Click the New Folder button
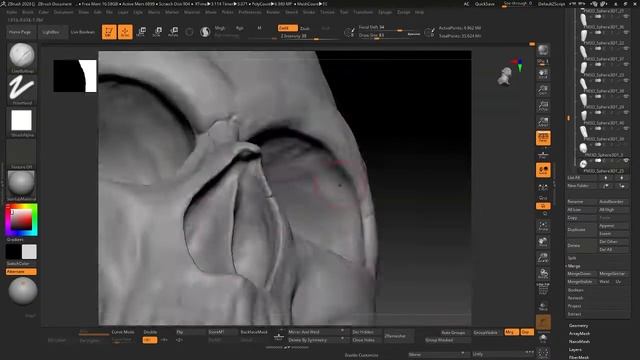Screen dimensions: 640x360 pyautogui.click(x=581, y=186)
